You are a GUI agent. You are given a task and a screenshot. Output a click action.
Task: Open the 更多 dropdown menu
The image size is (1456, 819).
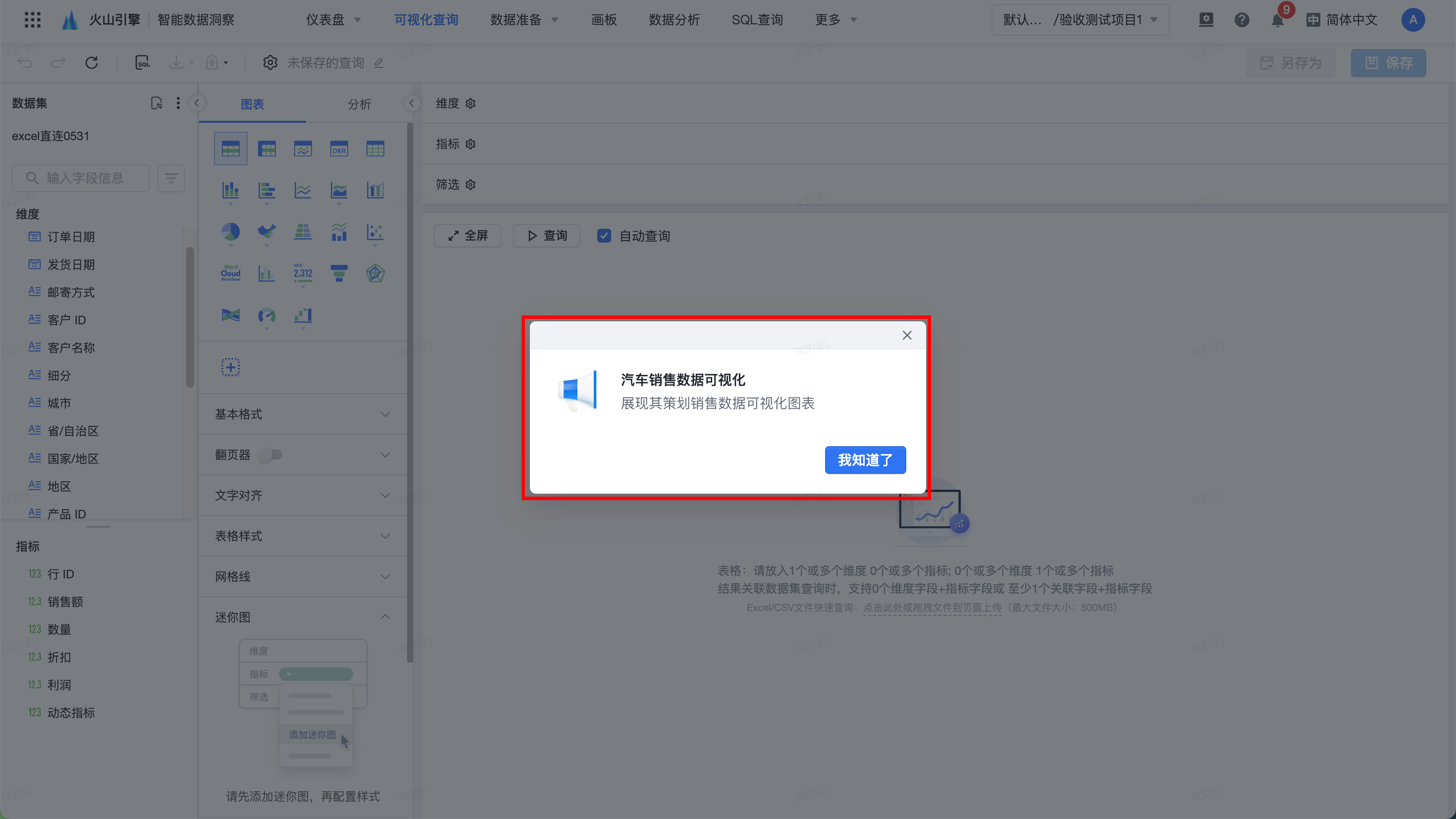coord(835,20)
